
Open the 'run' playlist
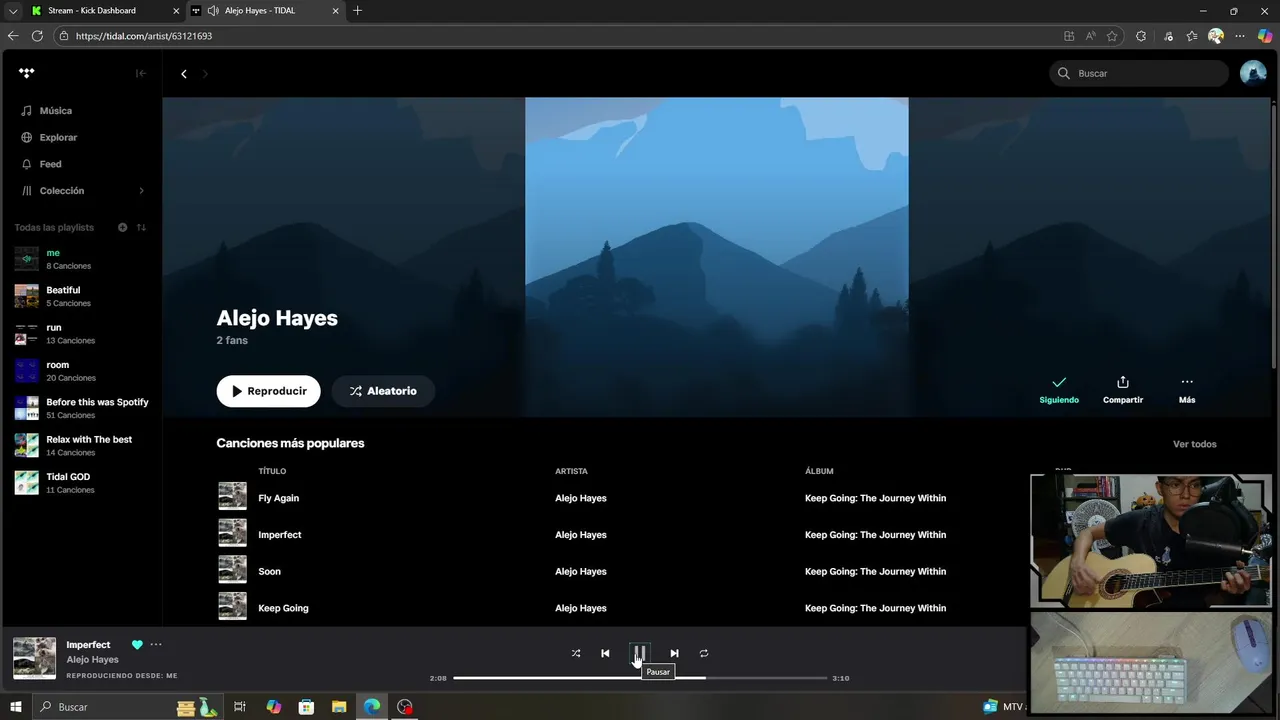80,334
